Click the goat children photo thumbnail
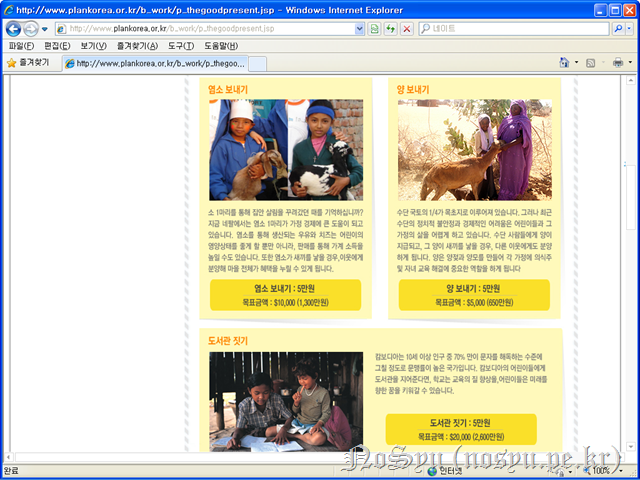Screen dimensions: 640x480 pyautogui.click(x=286, y=149)
